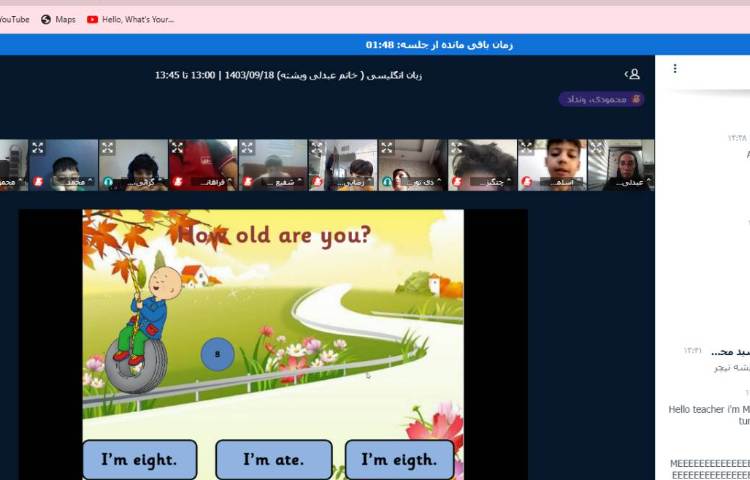Viewport: 750px width, 480px height.
Task: Open caret menu on tile between محمد and فراهان
Action: (x=160, y=181)
